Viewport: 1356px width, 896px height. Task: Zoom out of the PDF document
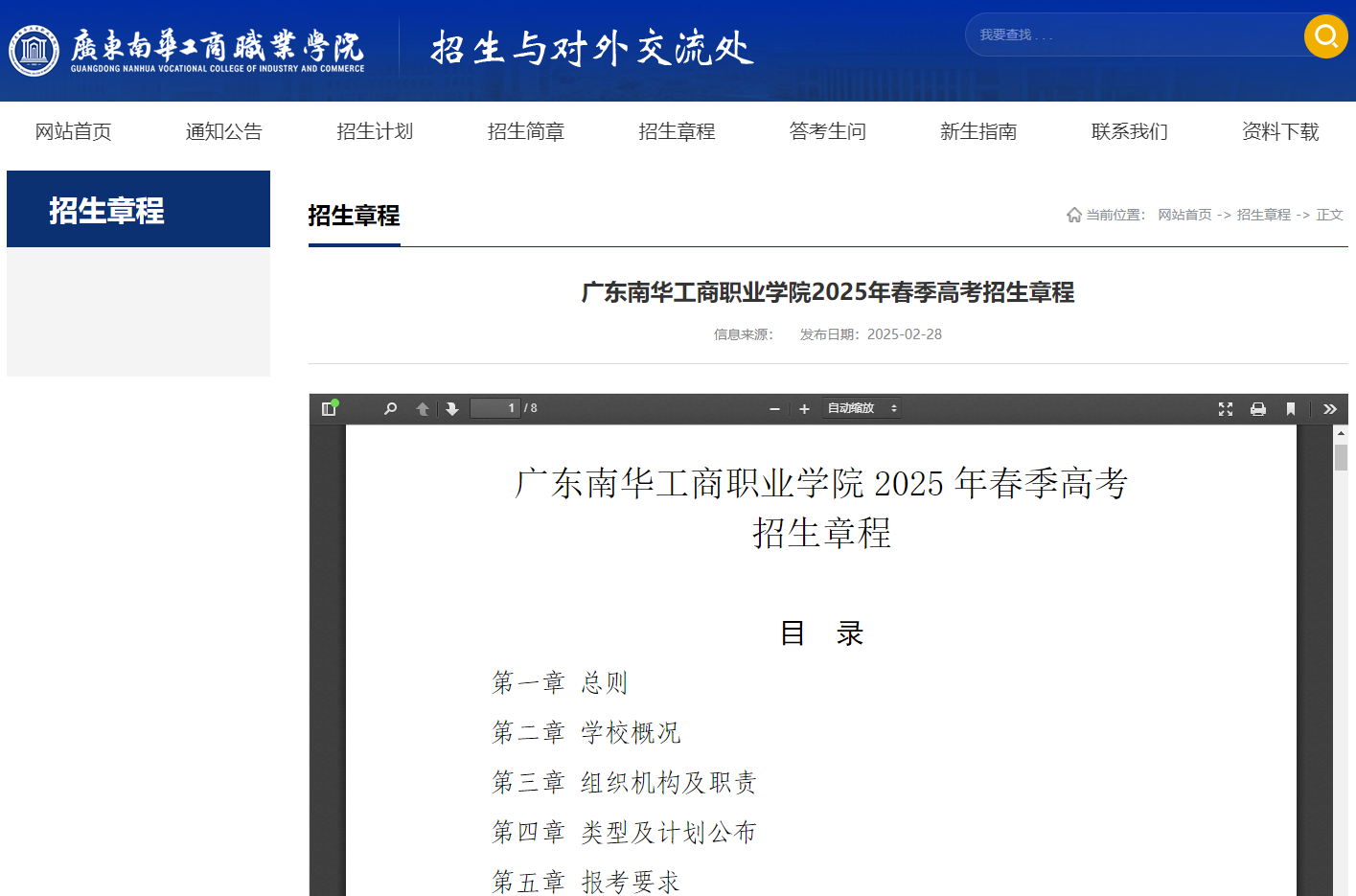click(x=774, y=408)
